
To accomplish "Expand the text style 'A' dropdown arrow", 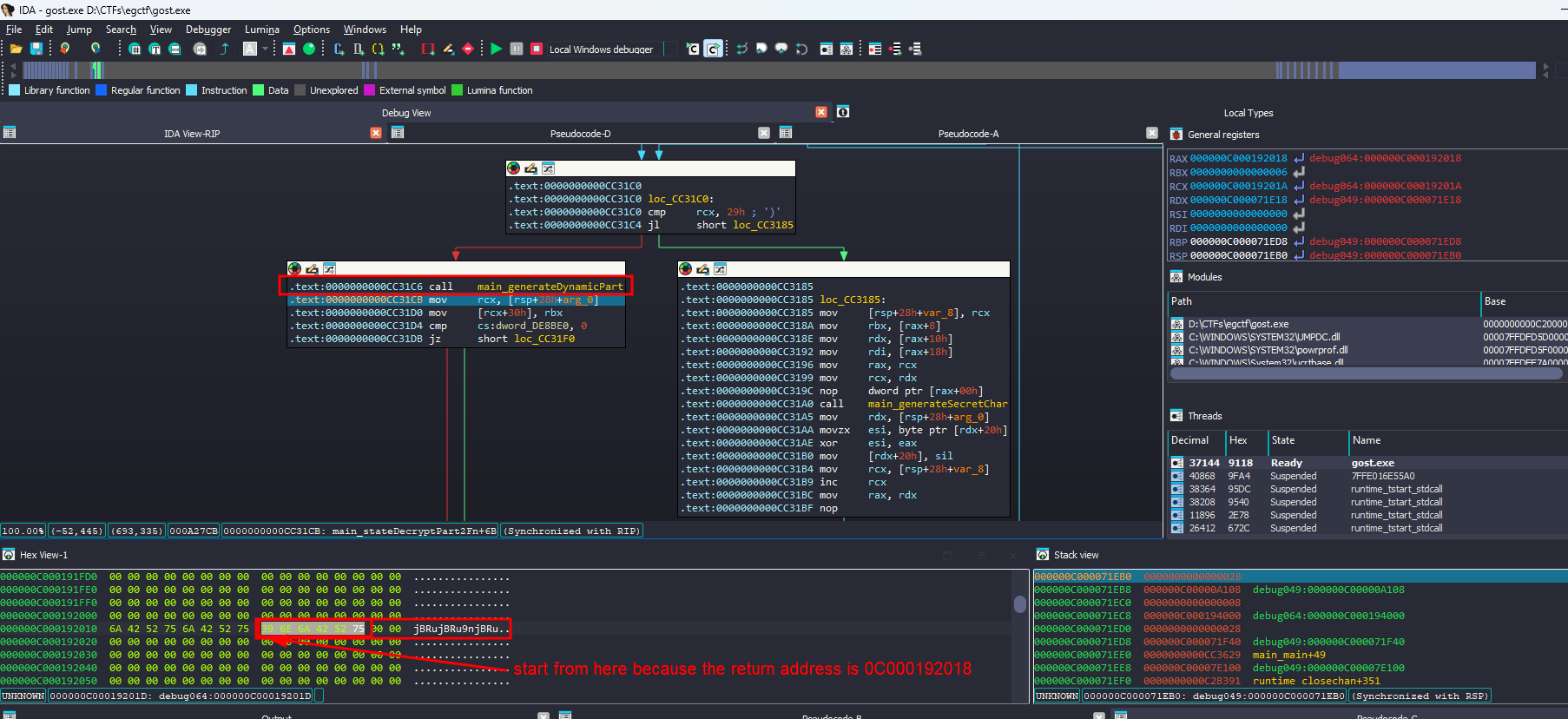I will 265,49.
